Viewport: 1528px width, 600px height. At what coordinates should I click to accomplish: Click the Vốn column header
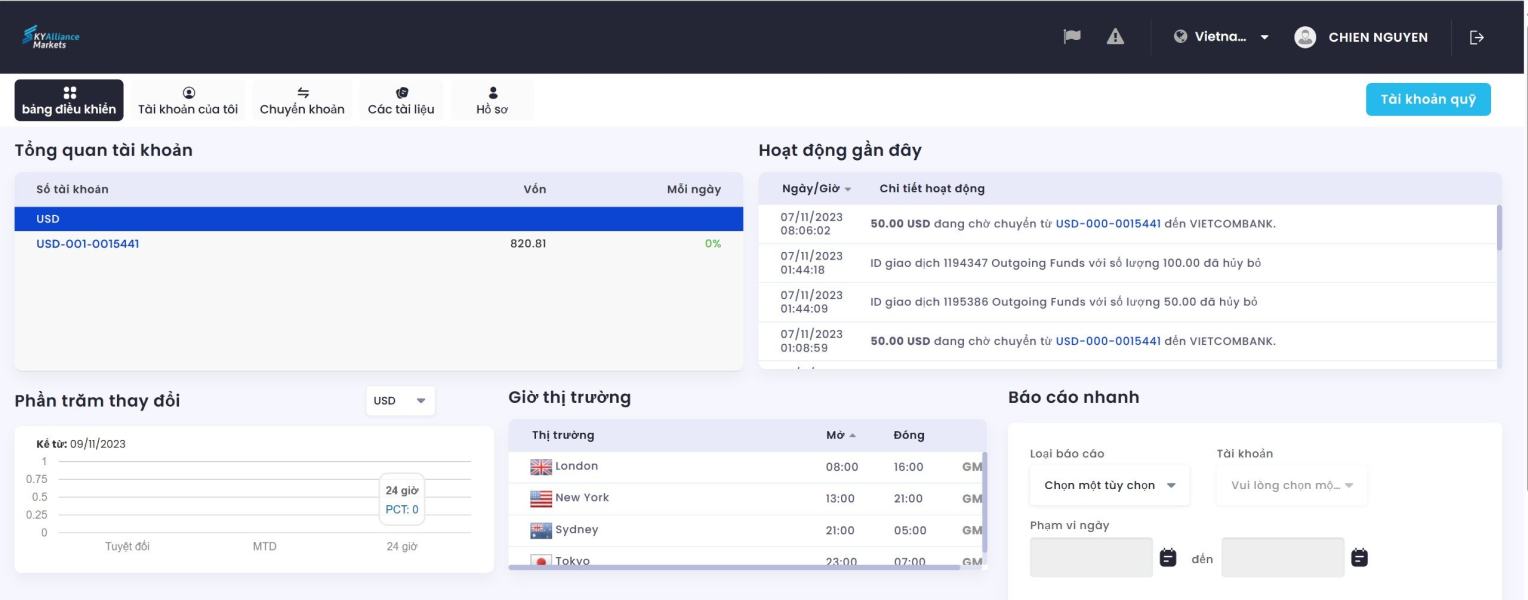pos(535,189)
